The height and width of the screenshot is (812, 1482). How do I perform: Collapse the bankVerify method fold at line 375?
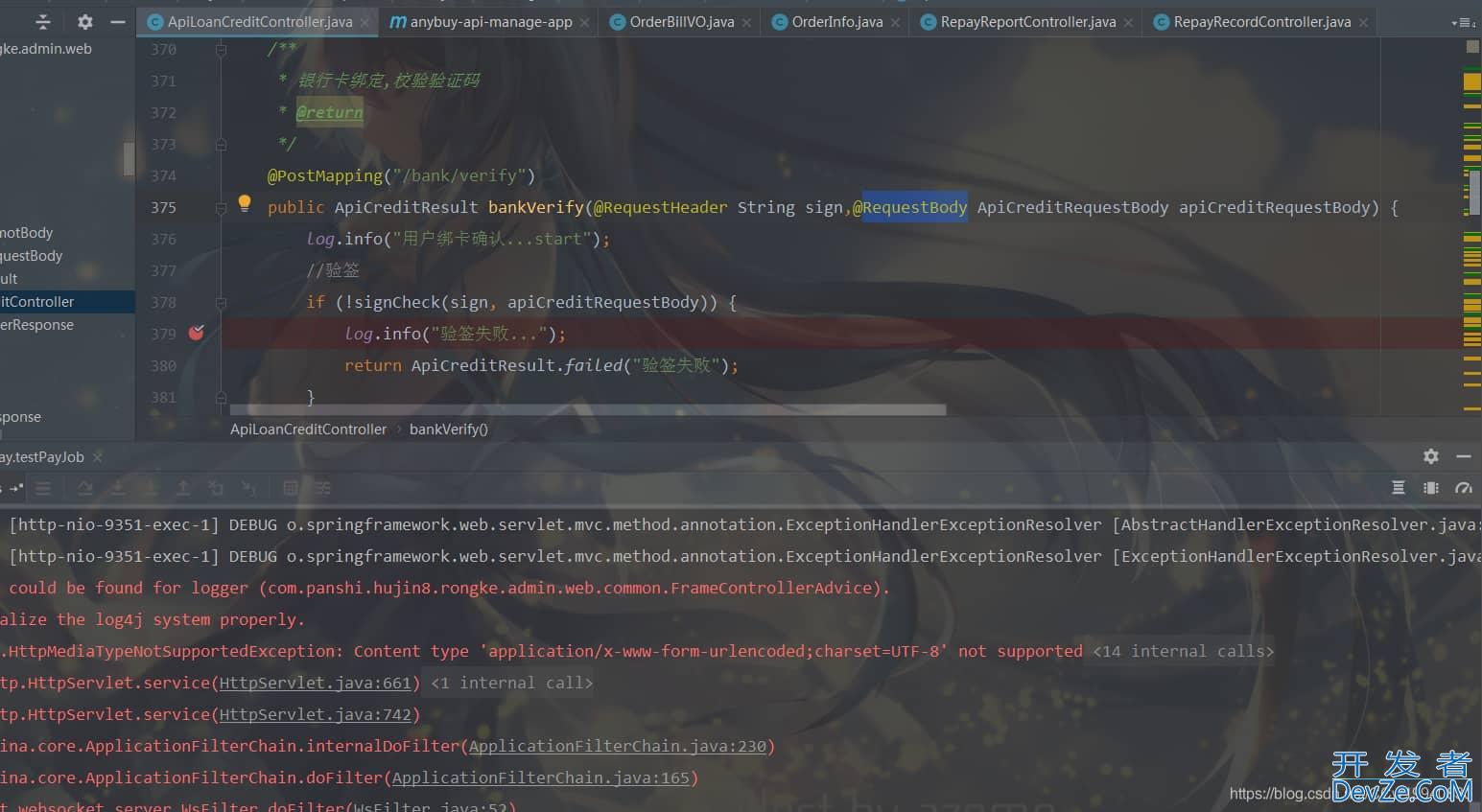[x=221, y=207]
